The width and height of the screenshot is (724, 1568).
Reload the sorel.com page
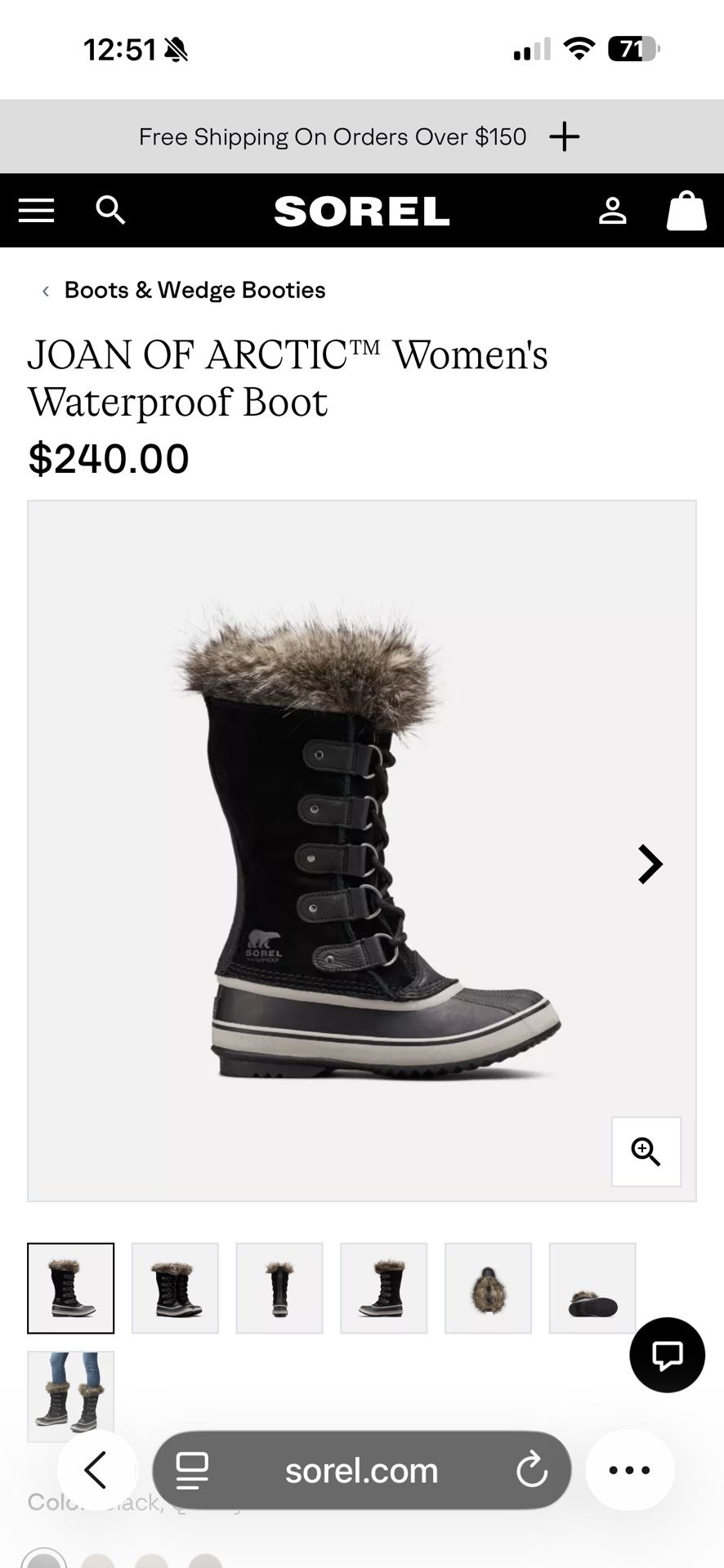[x=531, y=1471]
